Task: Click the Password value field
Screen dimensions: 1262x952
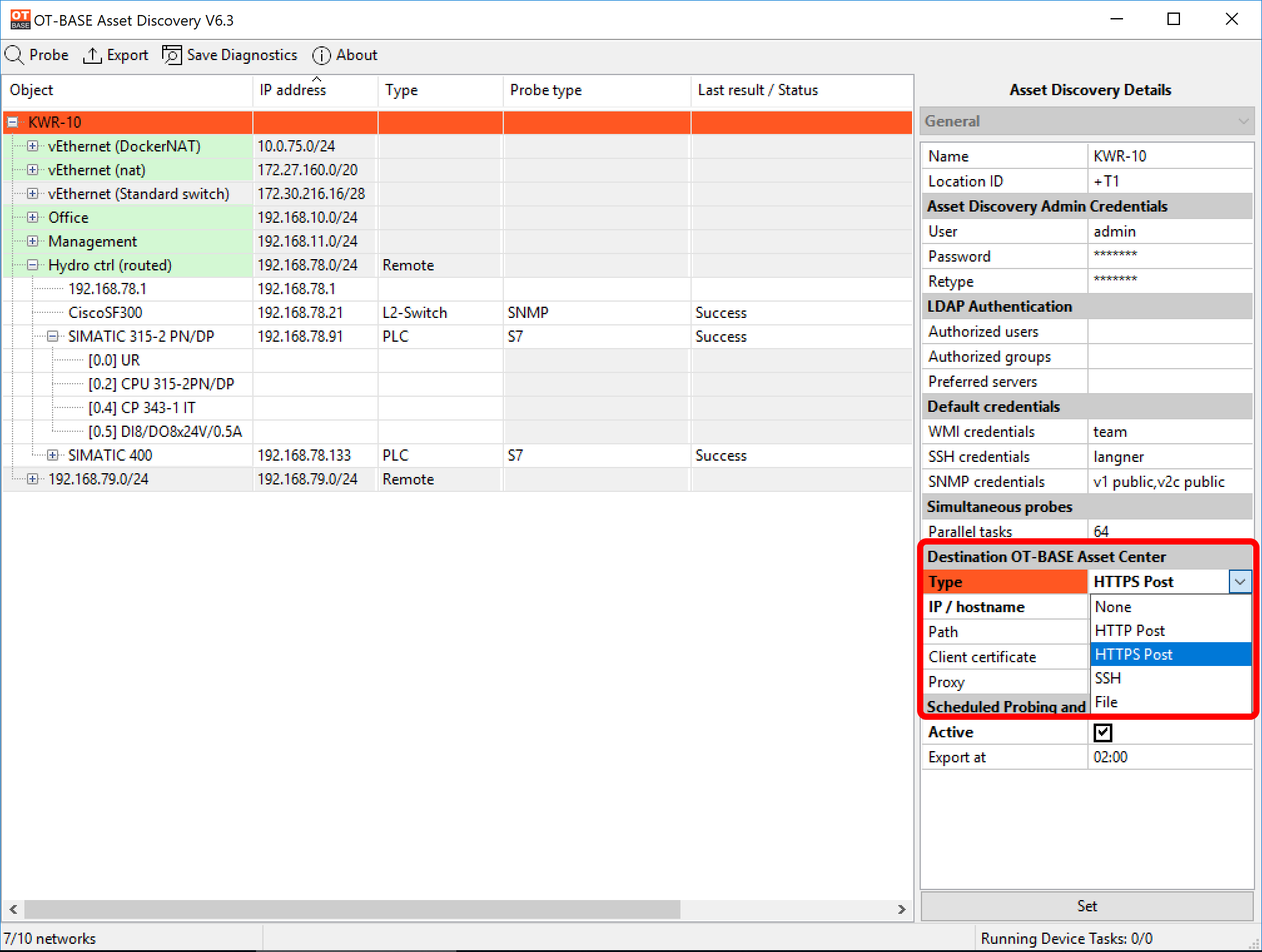Action: coord(1170,256)
